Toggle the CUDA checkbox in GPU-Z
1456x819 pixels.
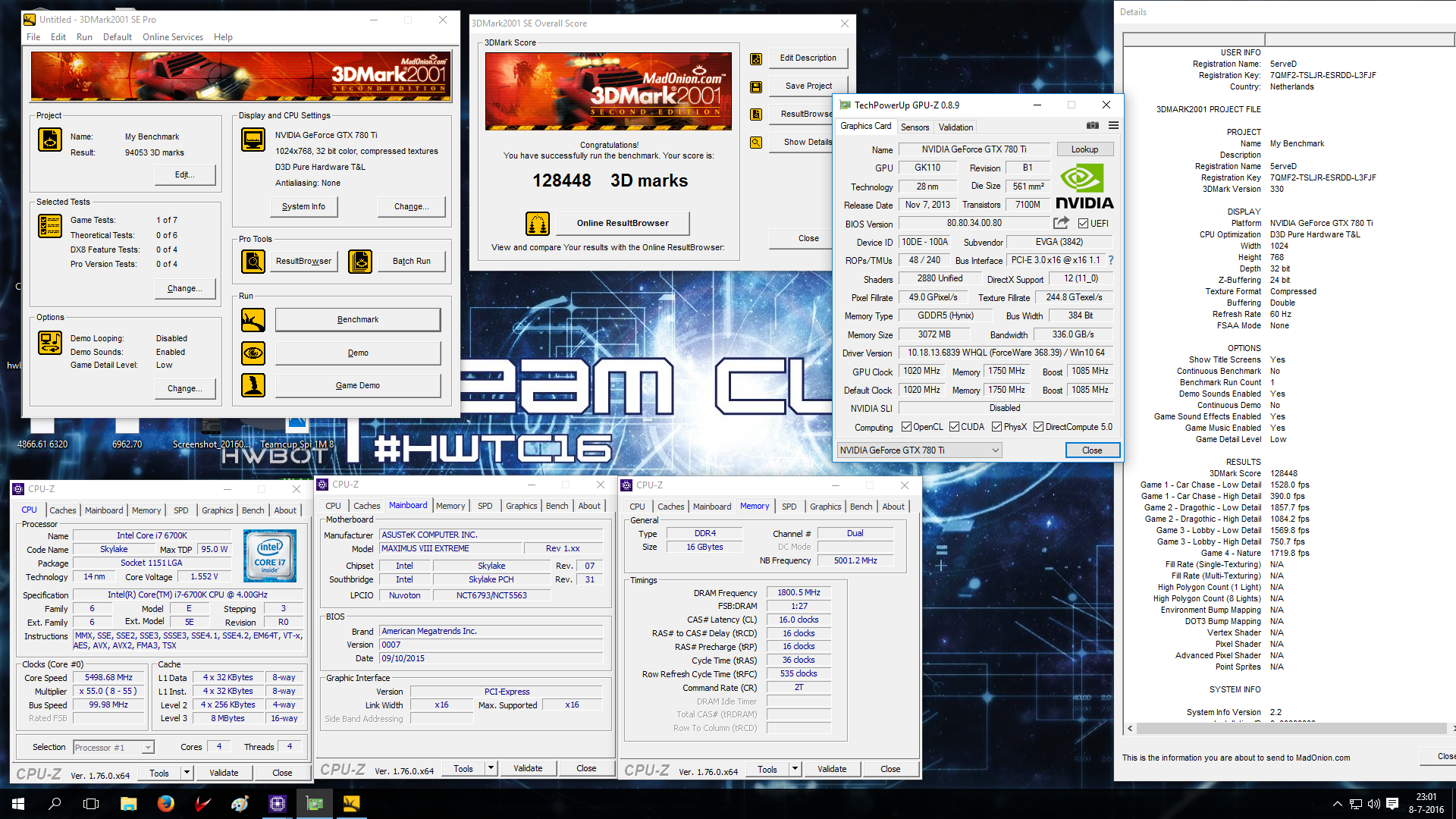[x=954, y=427]
